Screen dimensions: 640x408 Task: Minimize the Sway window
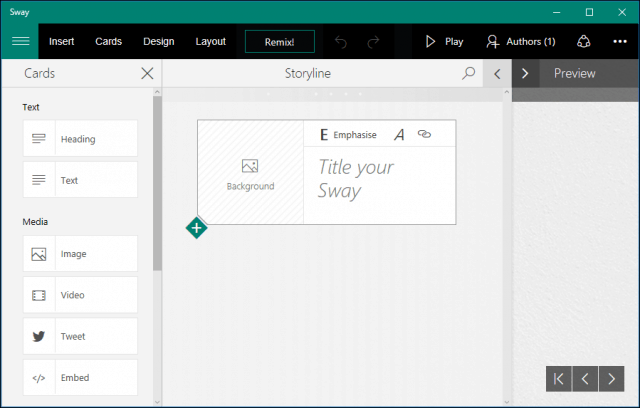[557, 12]
